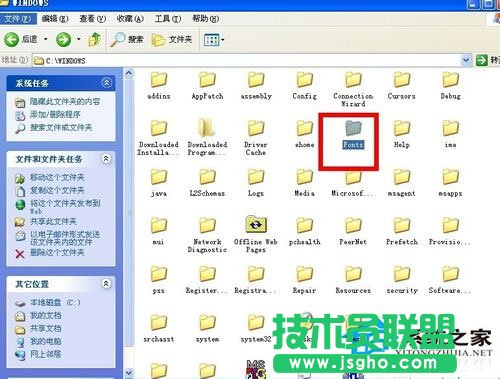Select the AppPatch folder icon

[x=207, y=80]
